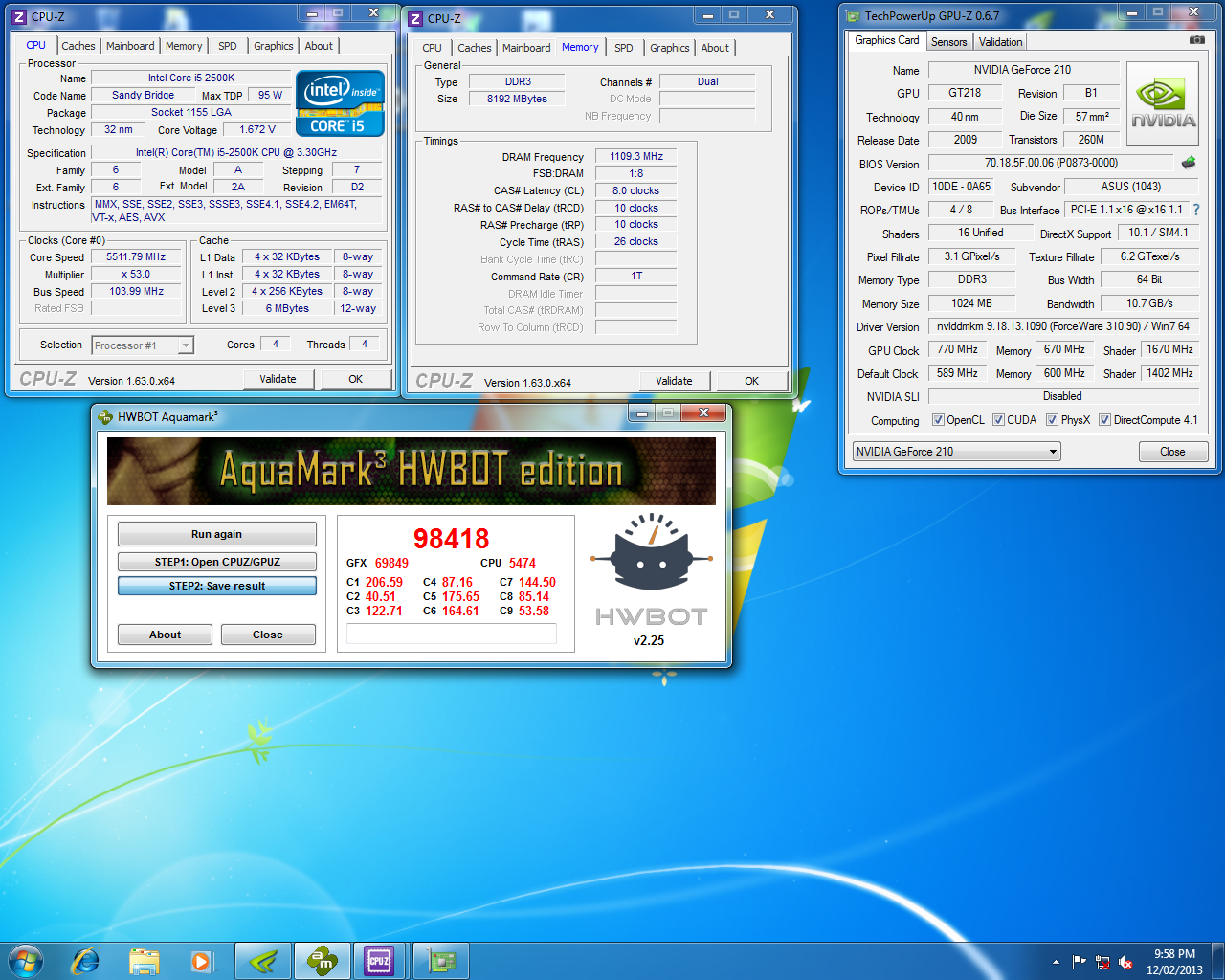The width and height of the screenshot is (1225, 980).
Task: Switch to the GPU-Z Sensors tab
Action: click(949, 42)
